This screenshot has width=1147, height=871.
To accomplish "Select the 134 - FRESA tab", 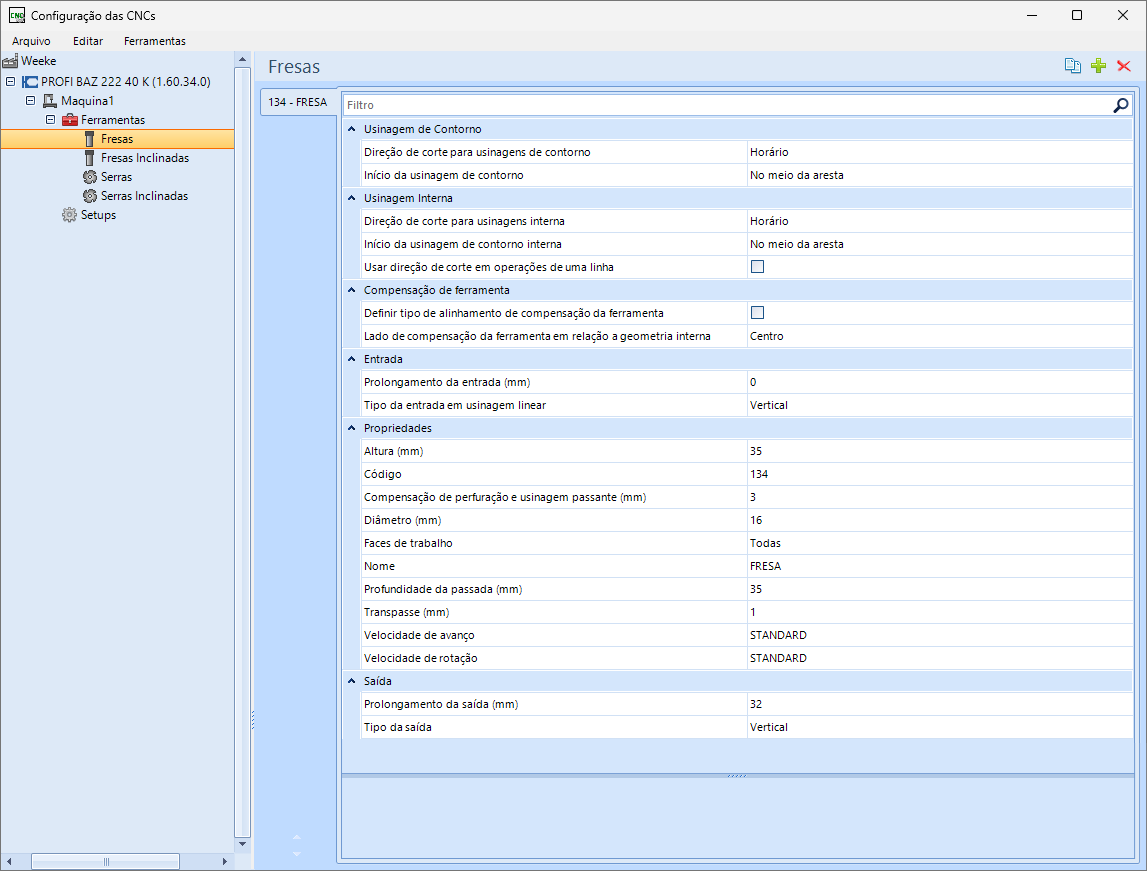I will coord(298,102).
